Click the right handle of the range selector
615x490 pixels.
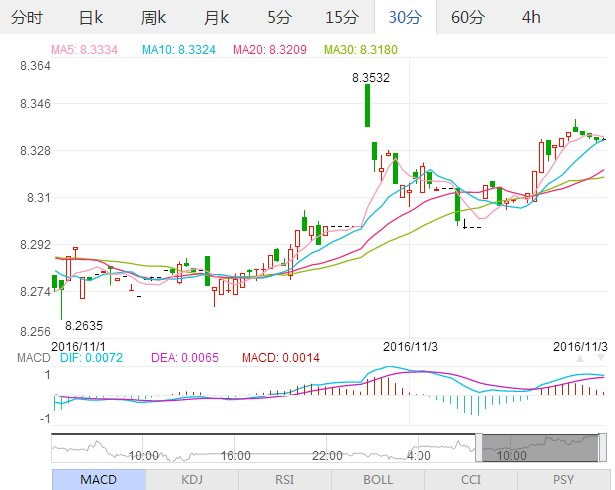point(602,448)
